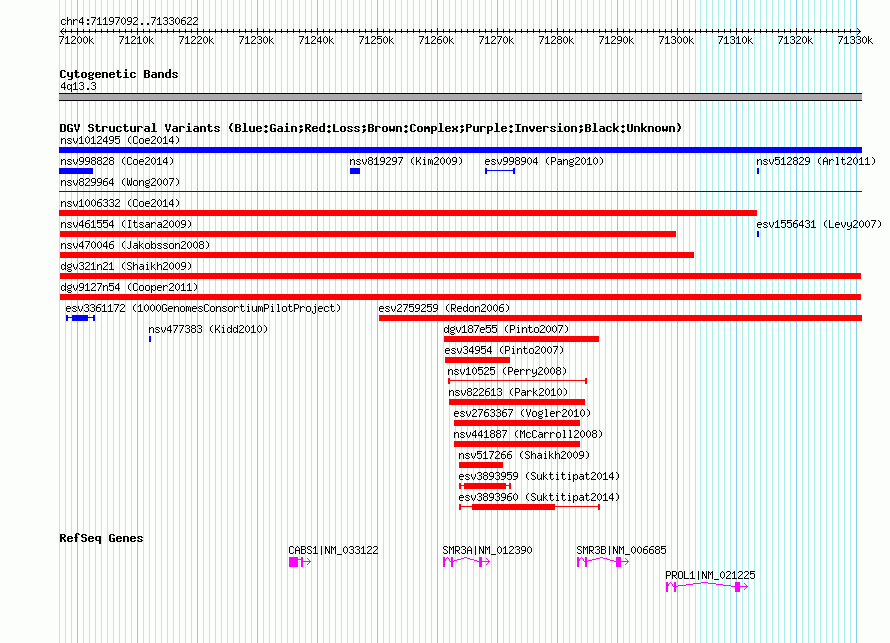Screen dimensions: 890x643
Task: Select nsv829964 (Wong2007) variant label
Action: coord(120,182)
